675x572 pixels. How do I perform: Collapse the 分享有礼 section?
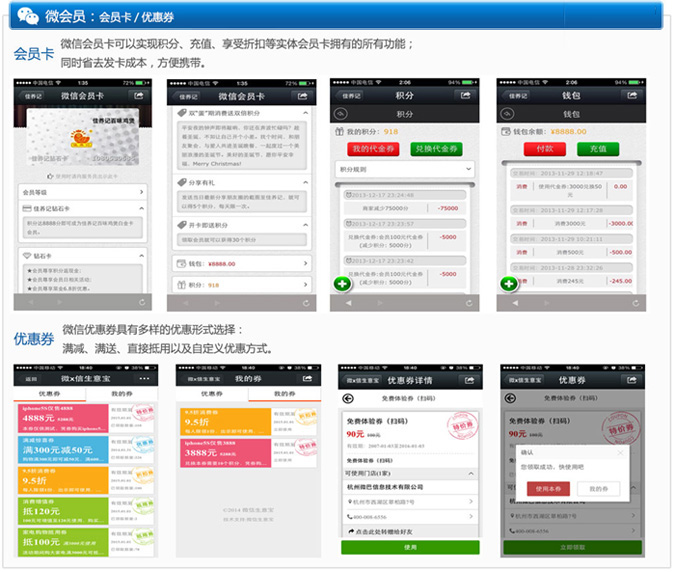(x=305, y=182)
